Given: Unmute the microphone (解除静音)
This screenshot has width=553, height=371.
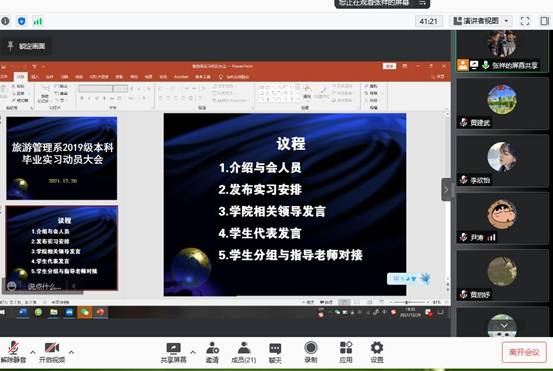Looking at the screenshot, I should [x=13, y=352].
